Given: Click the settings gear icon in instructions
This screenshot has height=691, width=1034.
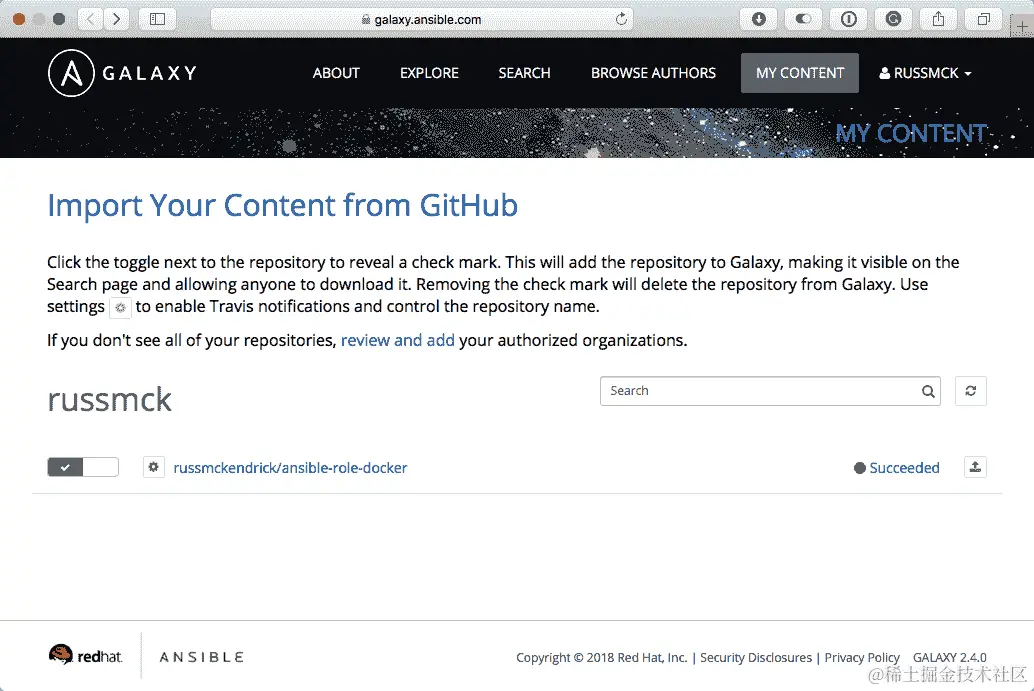Looking at the screenshot, I should point(120,307).
